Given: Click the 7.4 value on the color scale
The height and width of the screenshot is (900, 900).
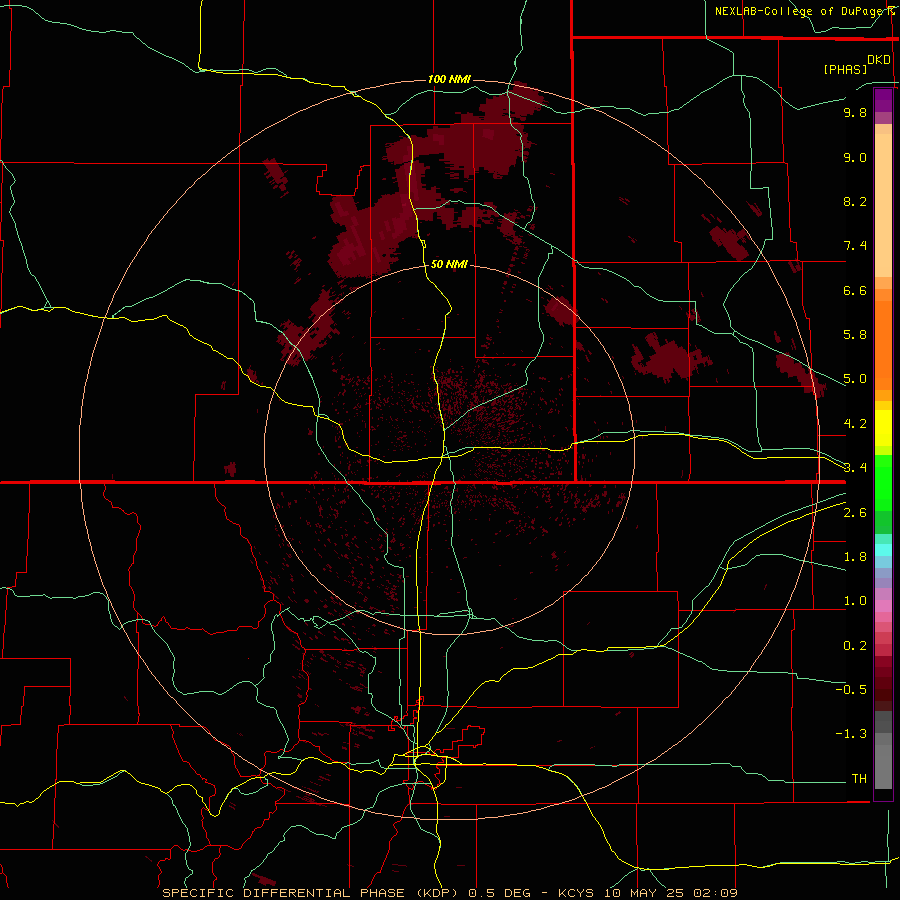Looking at the screenshot, I should (855, 246).
